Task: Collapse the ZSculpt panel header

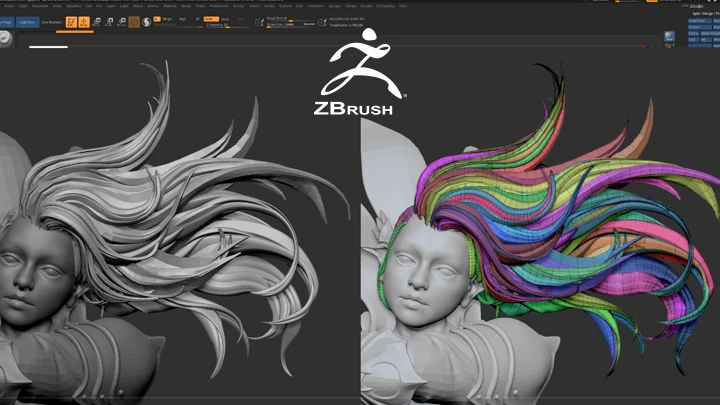Action: tap(696, 6)
